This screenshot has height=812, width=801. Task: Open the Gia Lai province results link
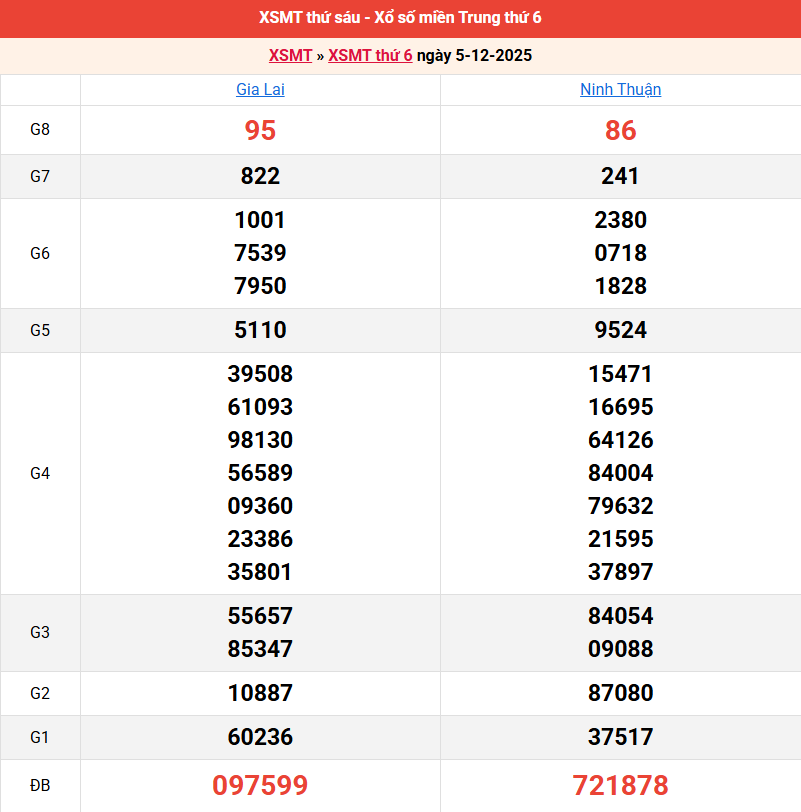(x=260, y=89)
